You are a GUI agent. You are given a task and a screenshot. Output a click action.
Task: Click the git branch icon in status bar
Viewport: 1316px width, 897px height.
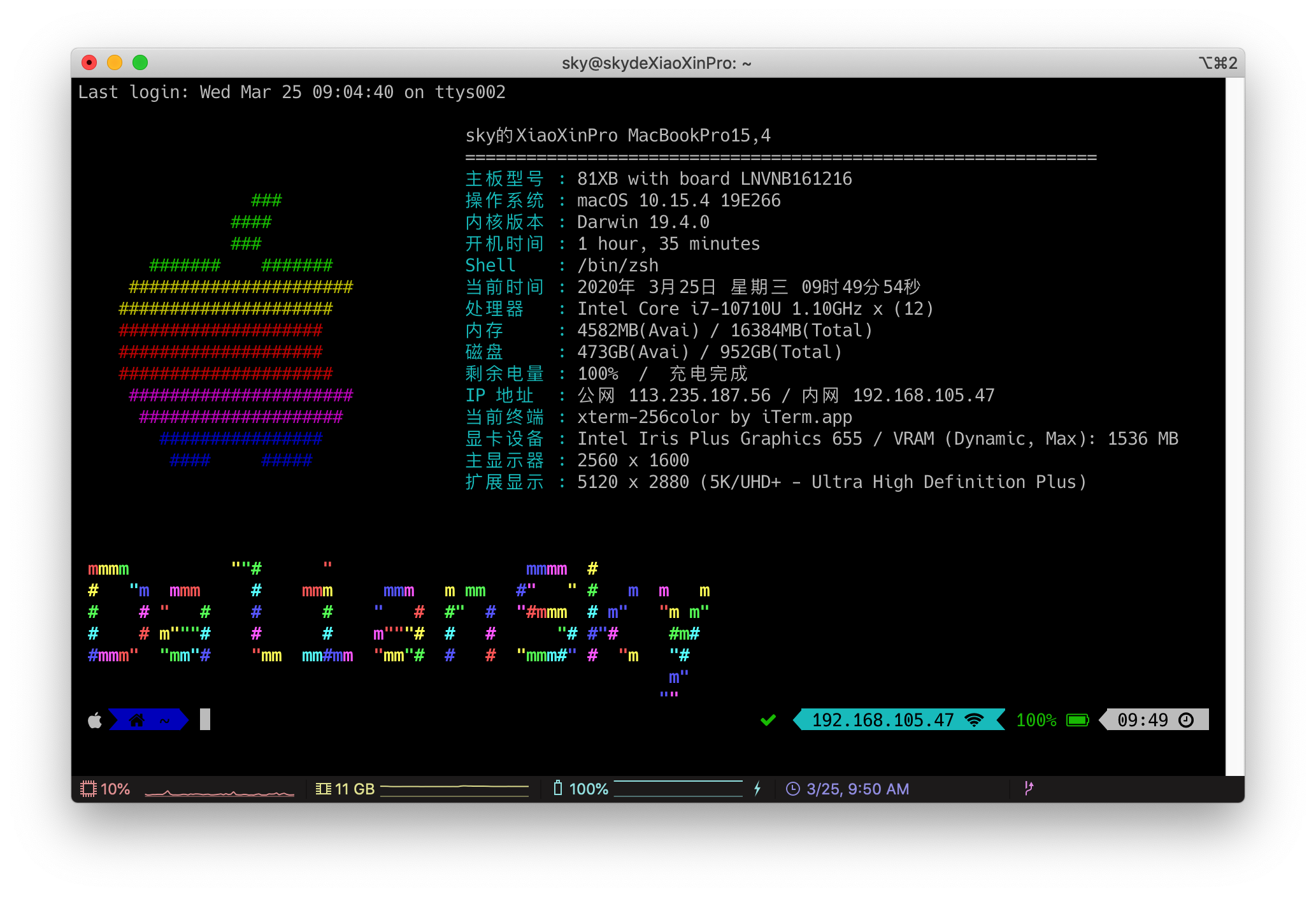tap(1029, 788)
